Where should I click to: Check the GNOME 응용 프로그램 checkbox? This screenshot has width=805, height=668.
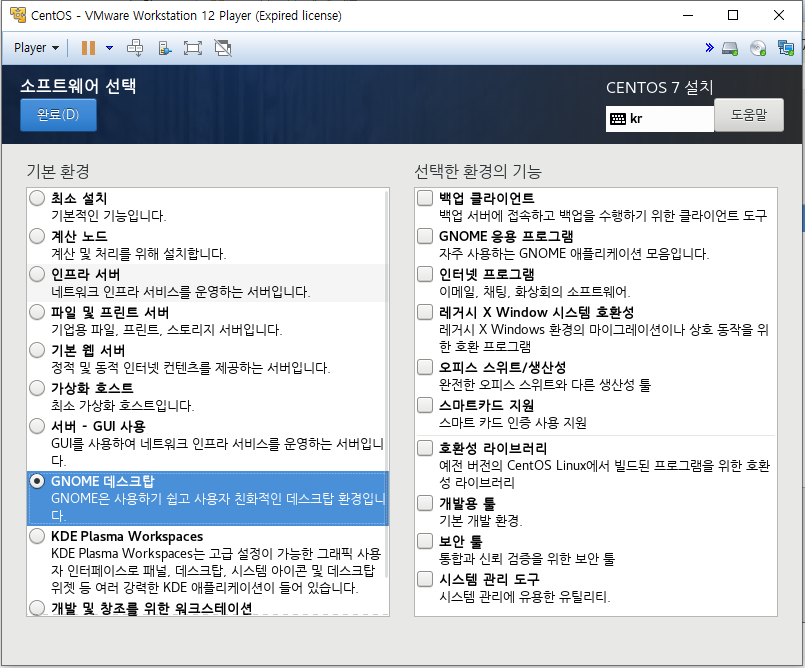click(425, 236)
